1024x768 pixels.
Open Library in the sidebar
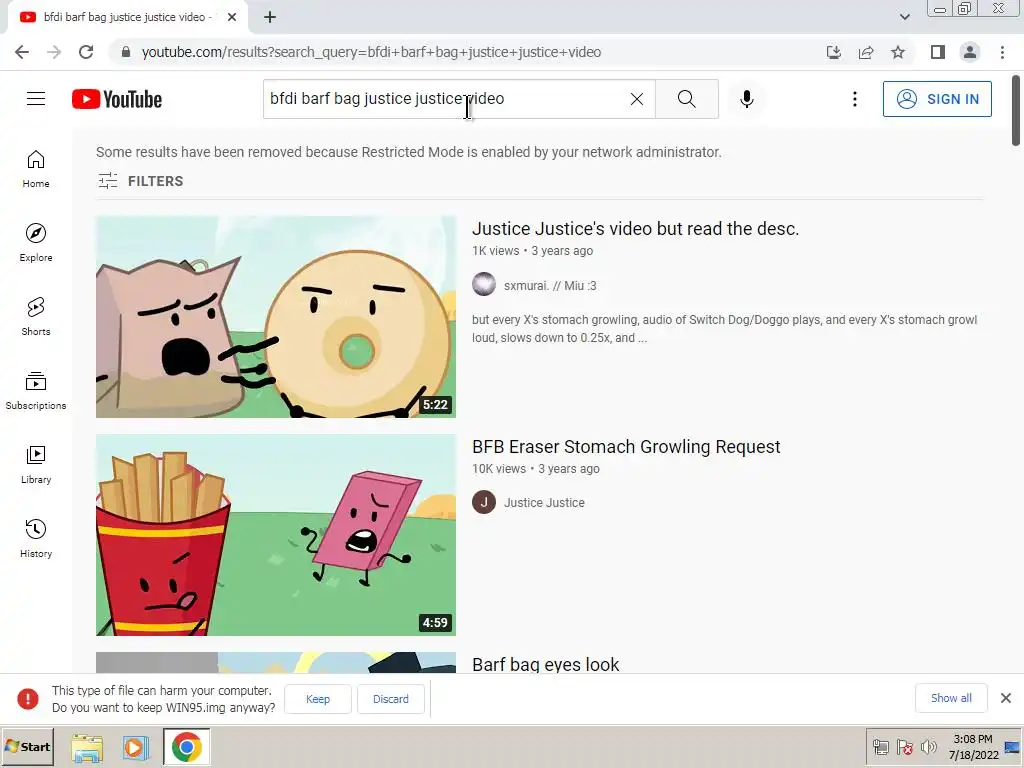[x=36, y=464]
